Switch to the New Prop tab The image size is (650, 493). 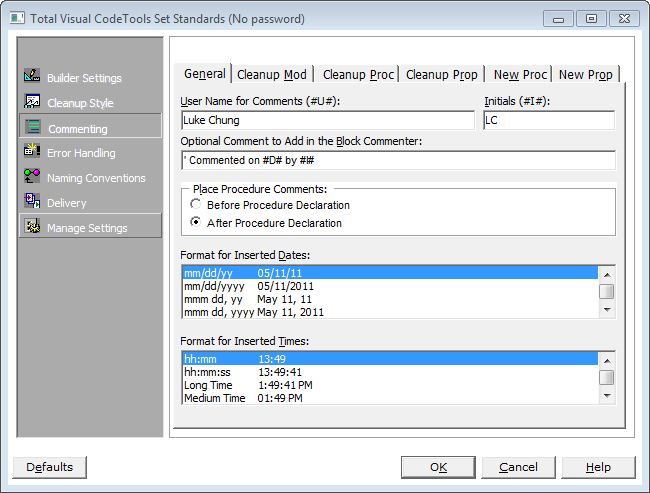[x=585, y=75]
